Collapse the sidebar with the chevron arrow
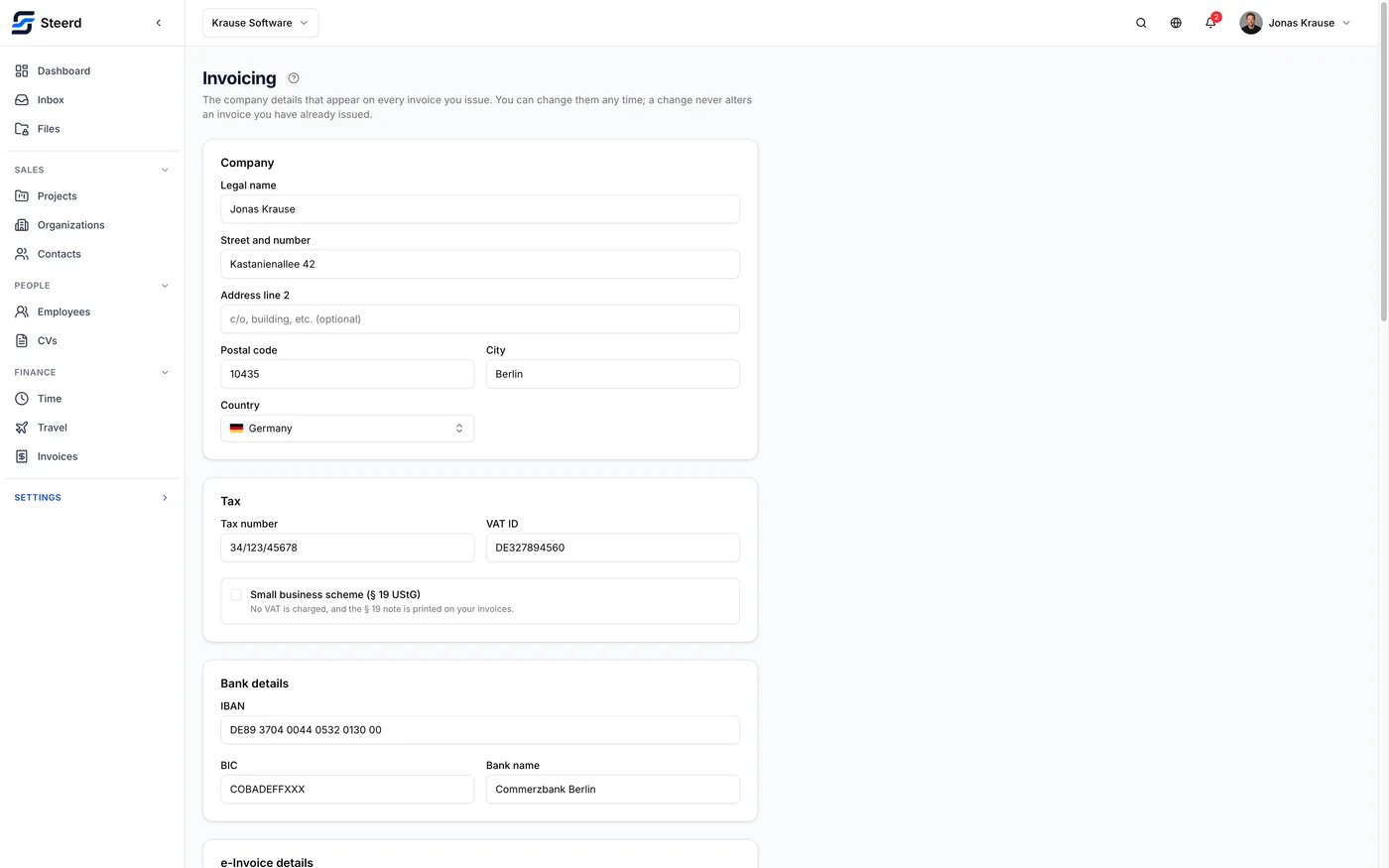Screen dimensions: 1389x868 point(159,23)
